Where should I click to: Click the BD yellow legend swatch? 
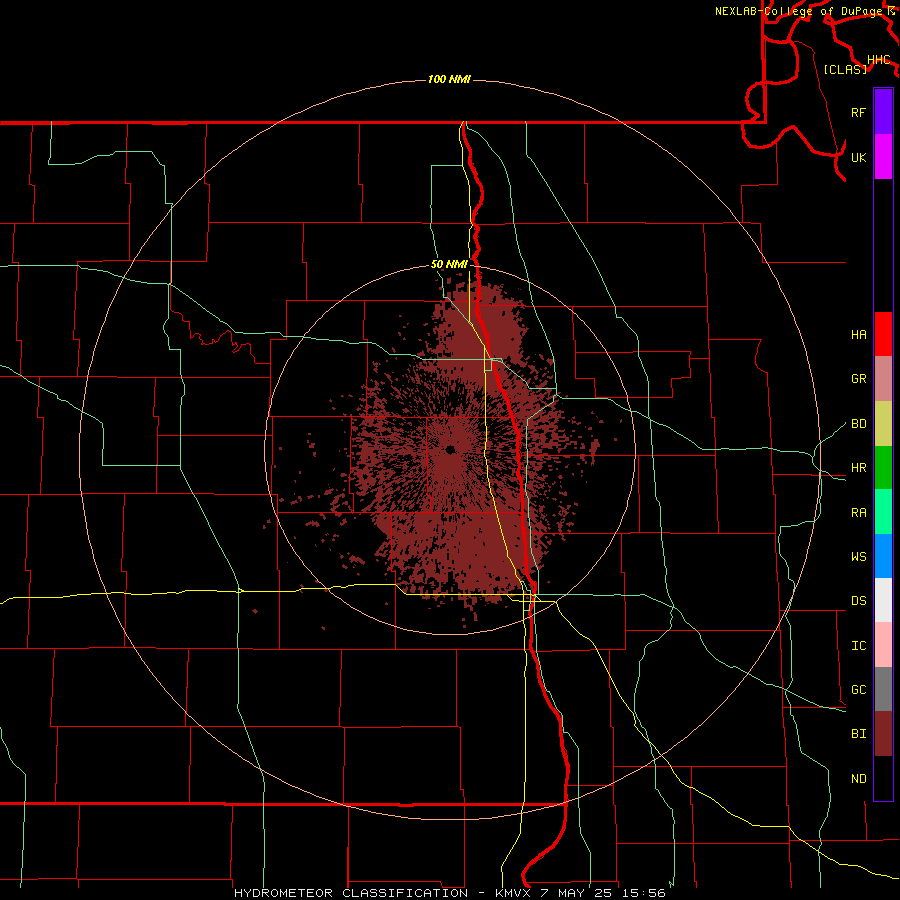click(883, 424)
